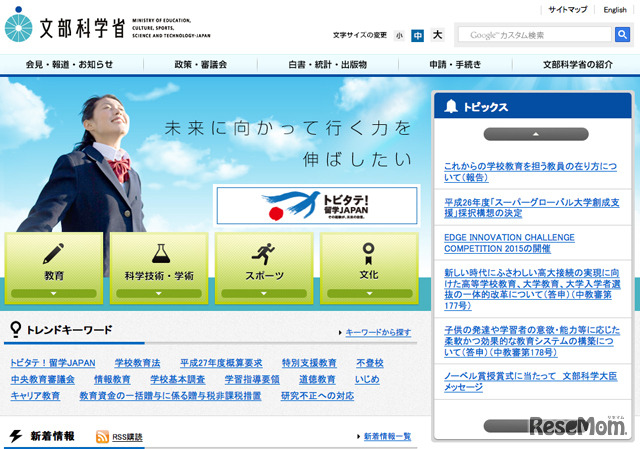
Task: Expand the 教育 tile dropdown arrow
Action: [x=53, y=293]
